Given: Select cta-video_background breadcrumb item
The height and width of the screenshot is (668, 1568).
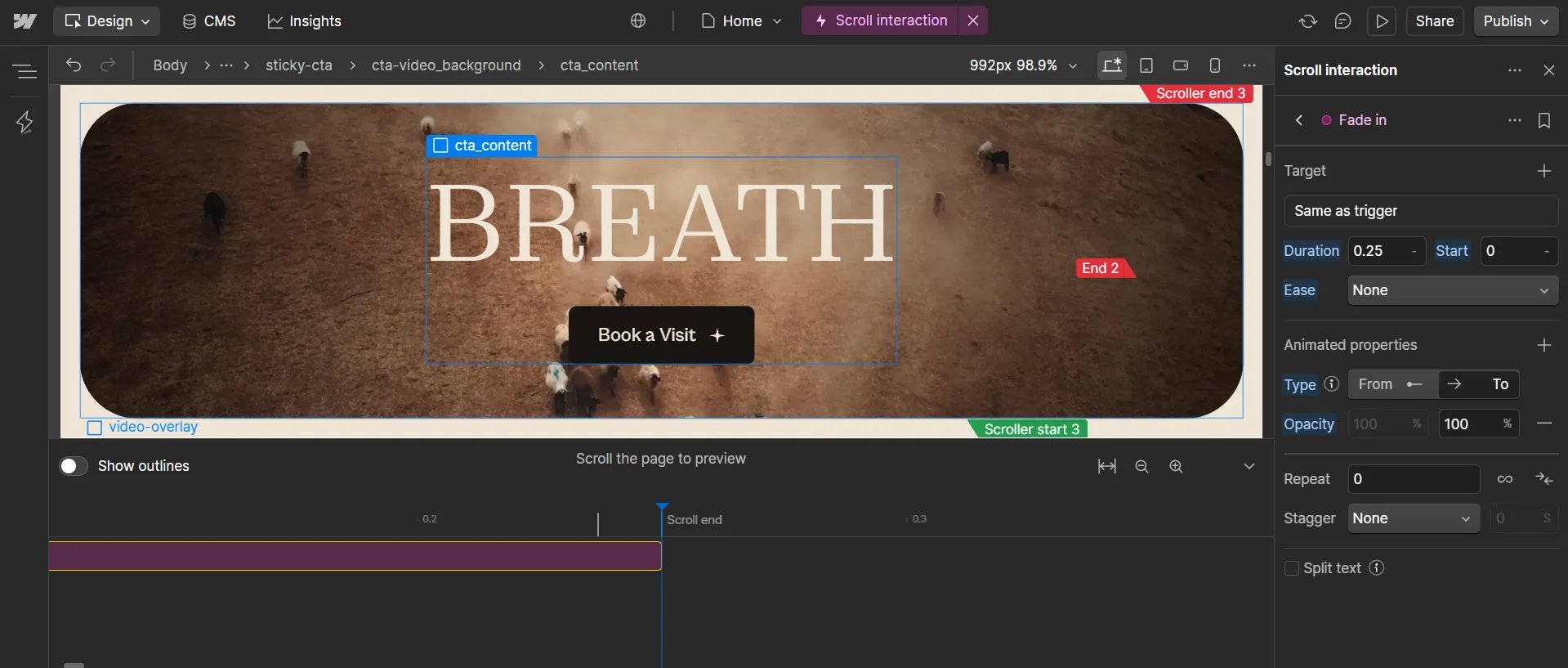Looking at the screenshot, I should tap(446, 65).
